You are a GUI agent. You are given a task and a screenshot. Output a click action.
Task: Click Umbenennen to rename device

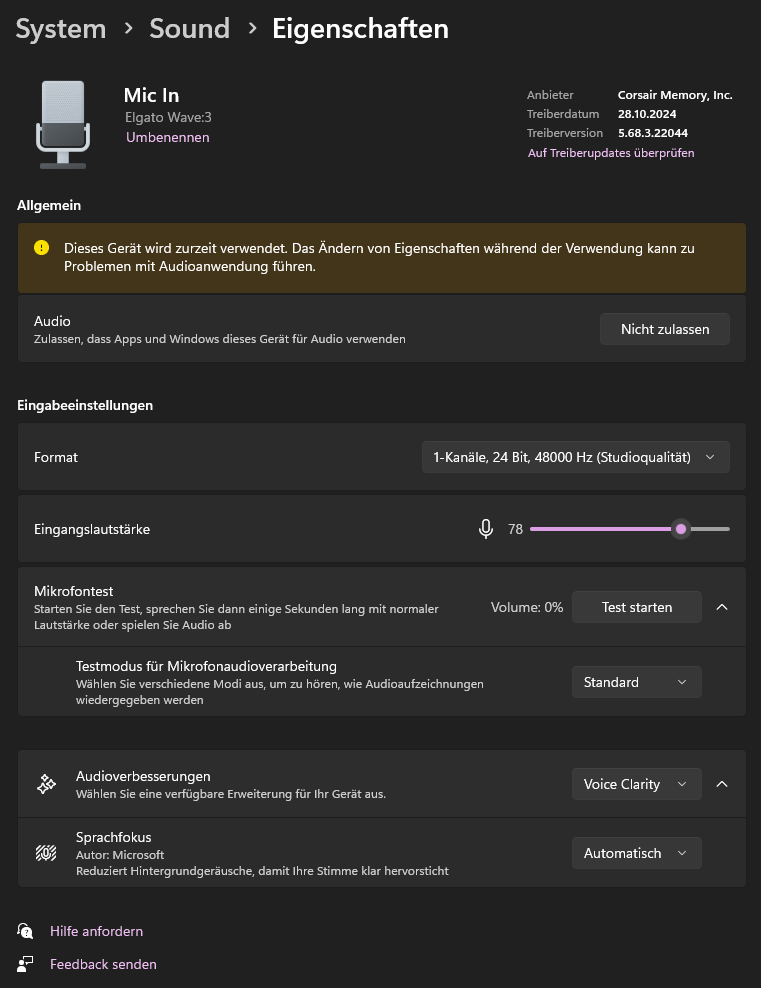pyautogui.click(x=168, y=137)
